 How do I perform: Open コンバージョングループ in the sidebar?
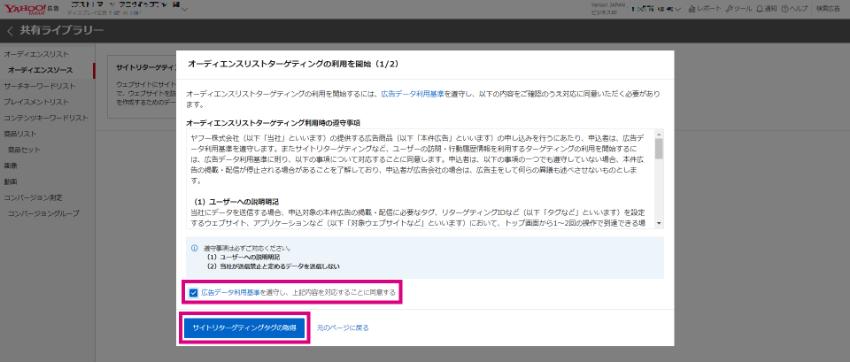(x=43, y=213)
